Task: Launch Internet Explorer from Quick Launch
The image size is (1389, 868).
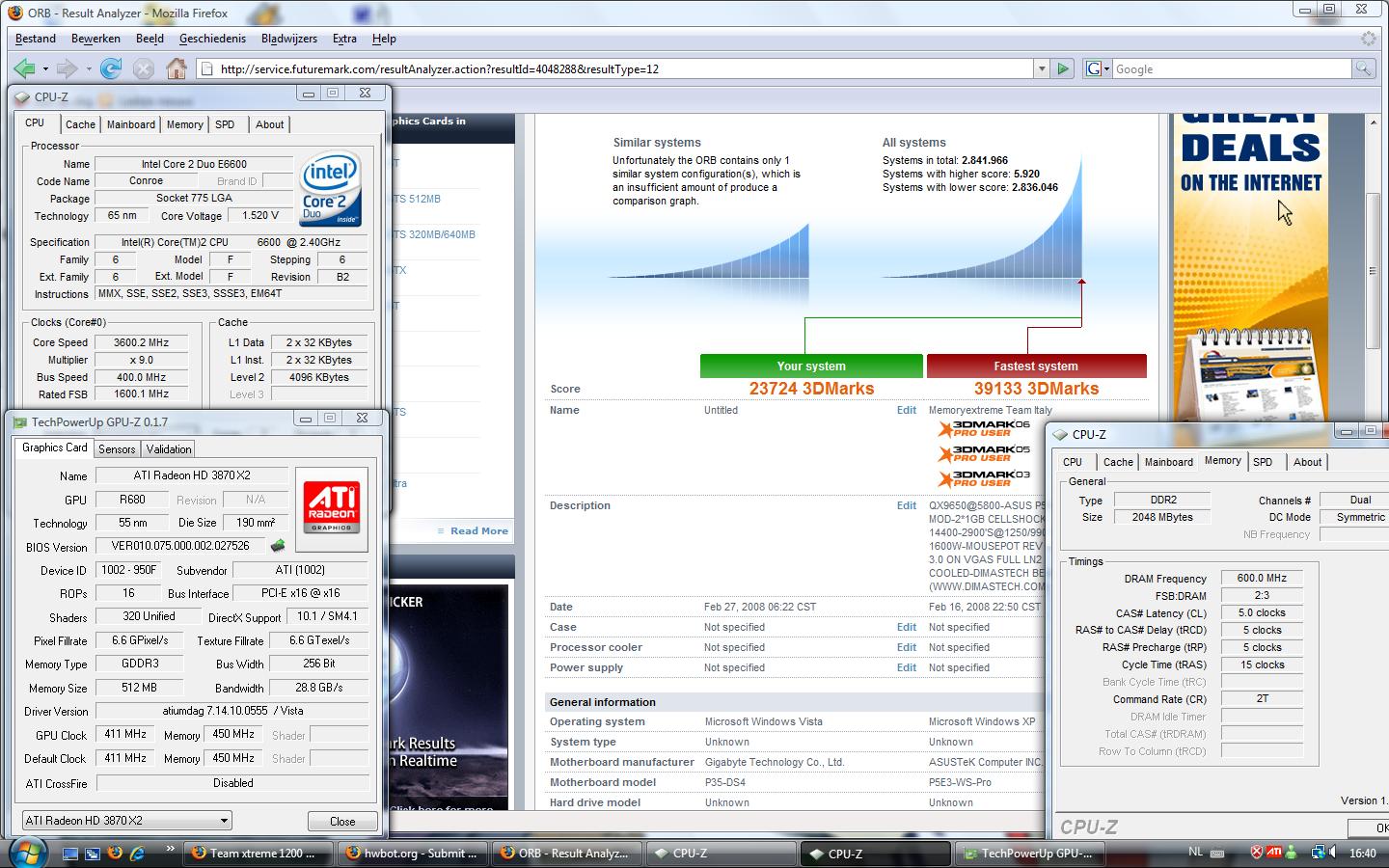Action: [137, 854]
